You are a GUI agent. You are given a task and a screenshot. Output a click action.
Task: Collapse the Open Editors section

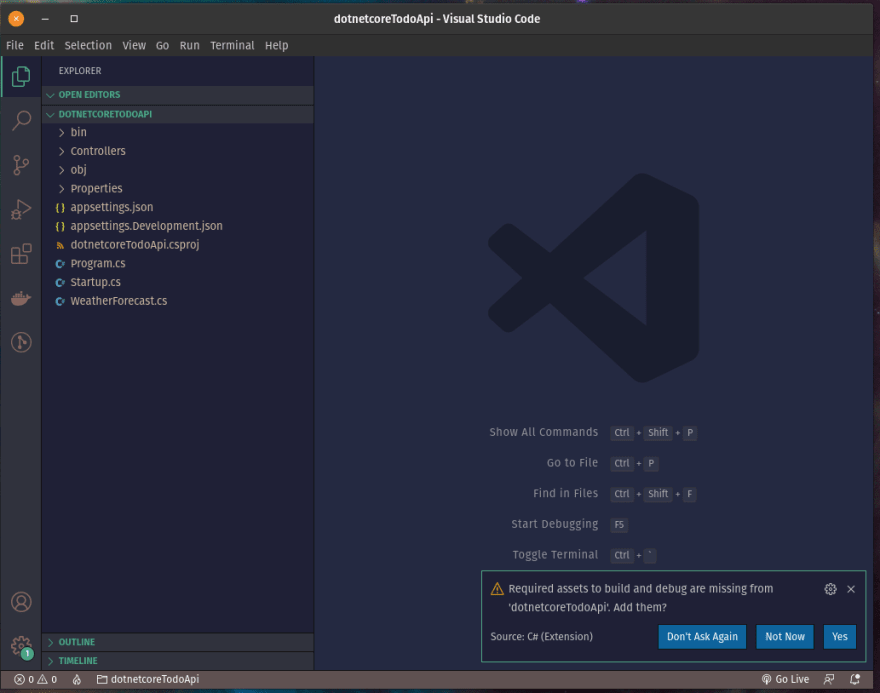click(178, 95)
